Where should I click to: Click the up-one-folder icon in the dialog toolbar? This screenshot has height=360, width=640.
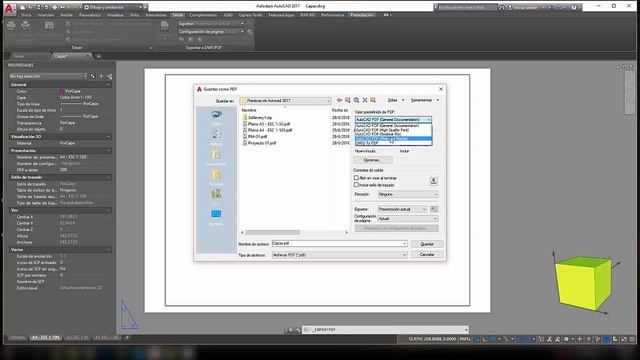click(x=348, y=100)
